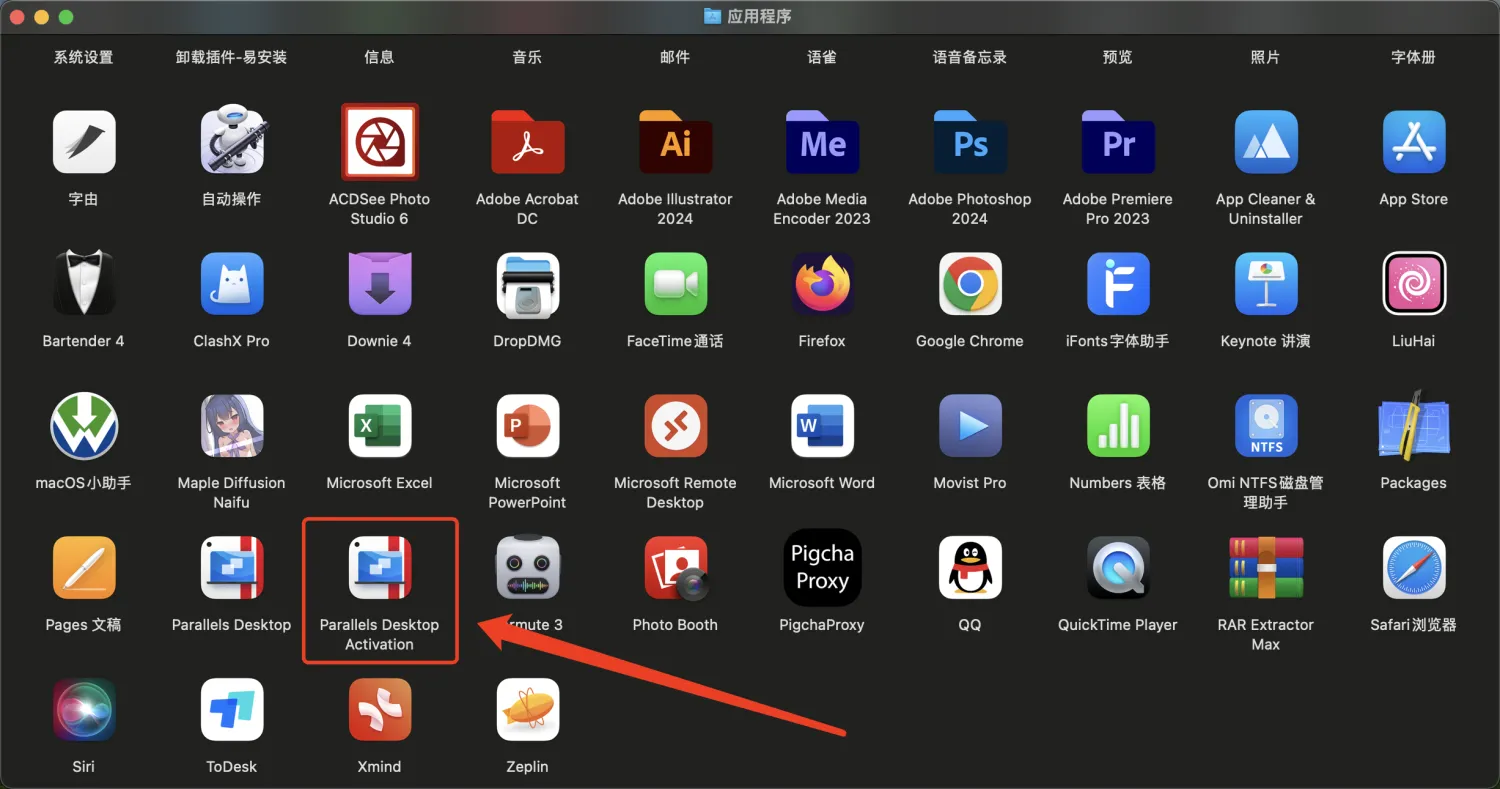Click the FaceTime通话 icon

(x=675, y=284)
